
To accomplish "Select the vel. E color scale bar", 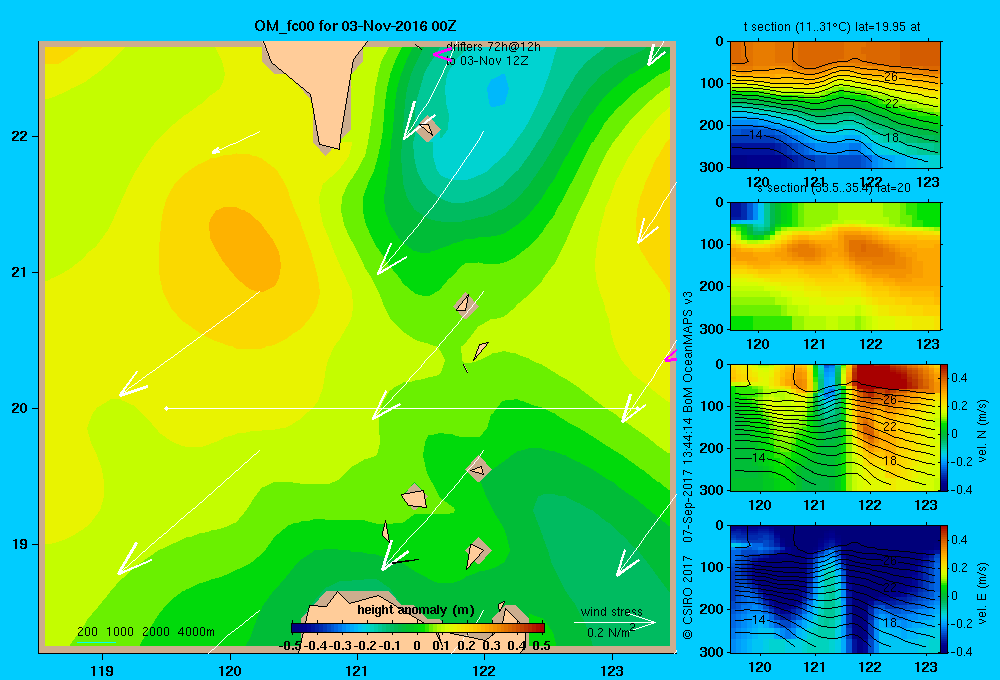I will coord(945,588).
